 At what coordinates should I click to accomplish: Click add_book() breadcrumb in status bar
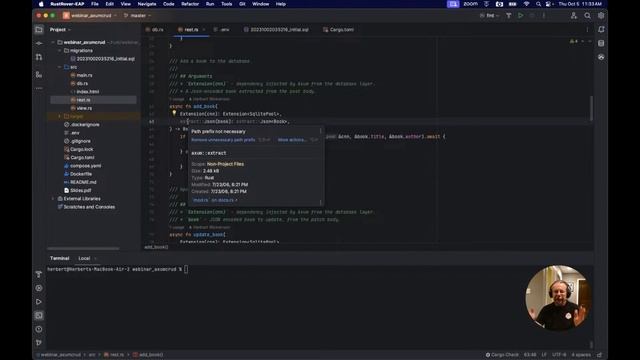click(x=148, y=355)
